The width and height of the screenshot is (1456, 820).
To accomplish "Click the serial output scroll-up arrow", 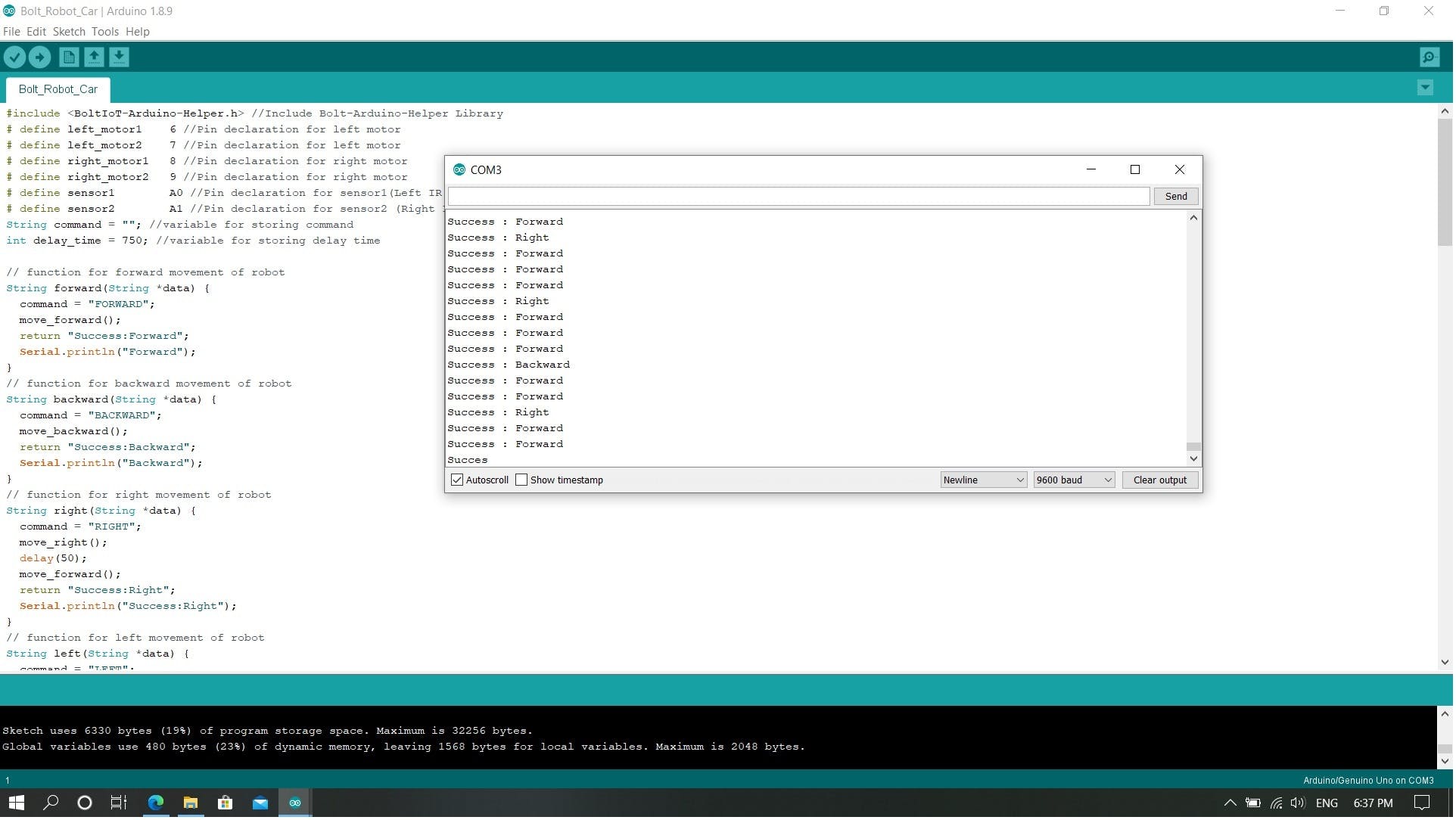I will click(x=1193, y=218).
